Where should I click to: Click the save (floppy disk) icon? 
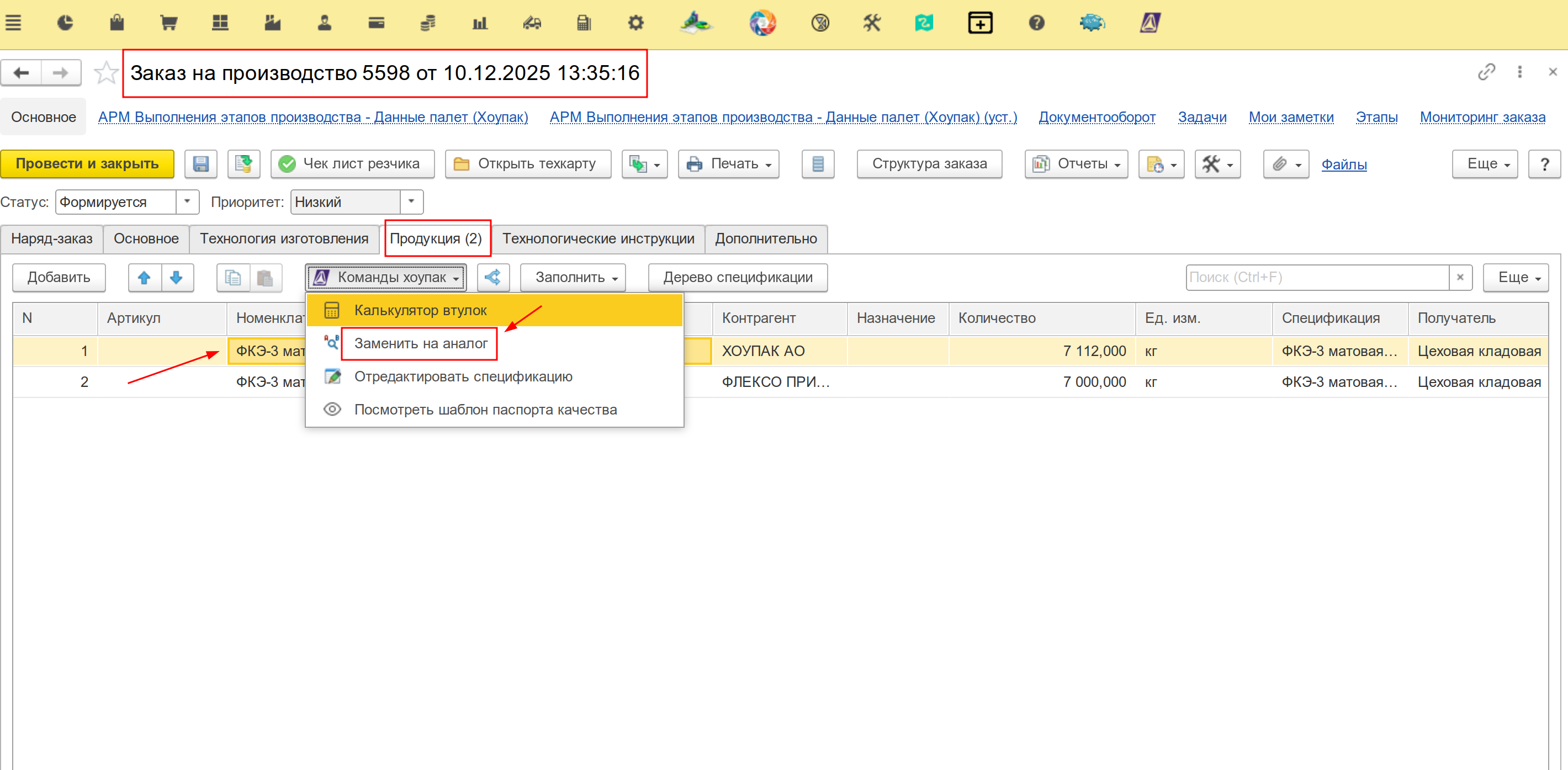point(201,164)
